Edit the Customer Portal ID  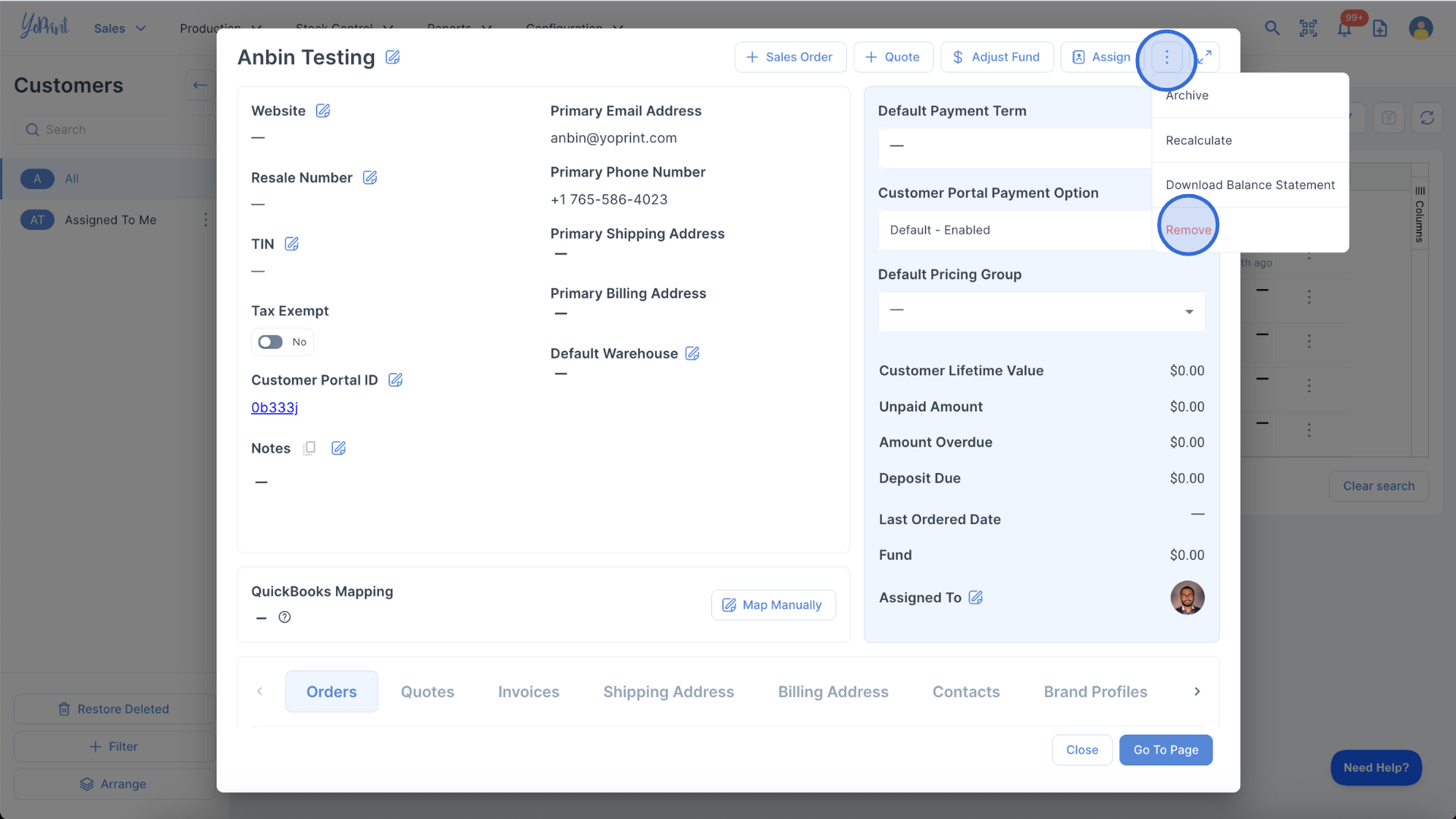(x=395, y=380)
